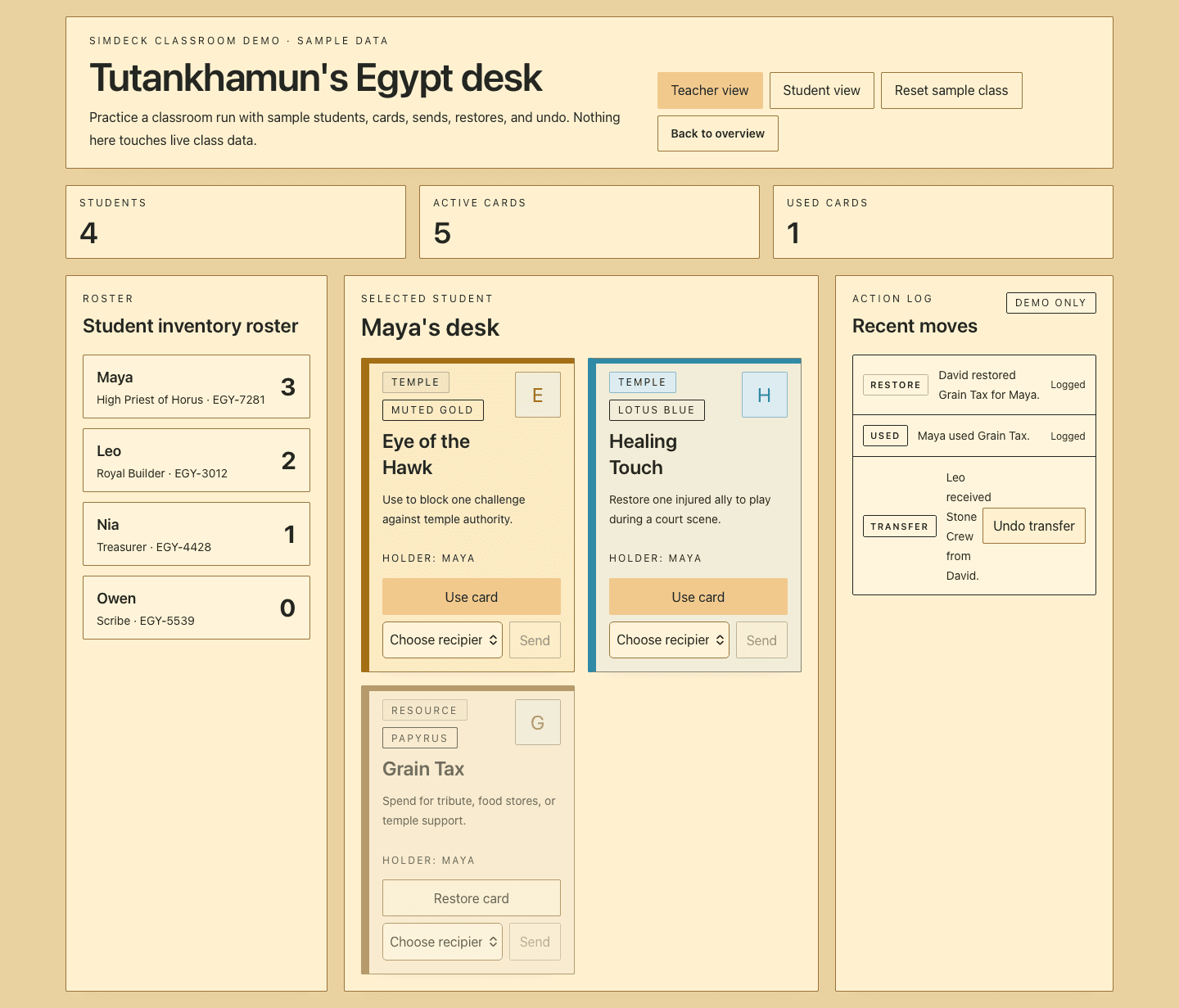Click the Lotus Blue color tag
This screenshot has height=1008, width=1179.
click(657, 410)
